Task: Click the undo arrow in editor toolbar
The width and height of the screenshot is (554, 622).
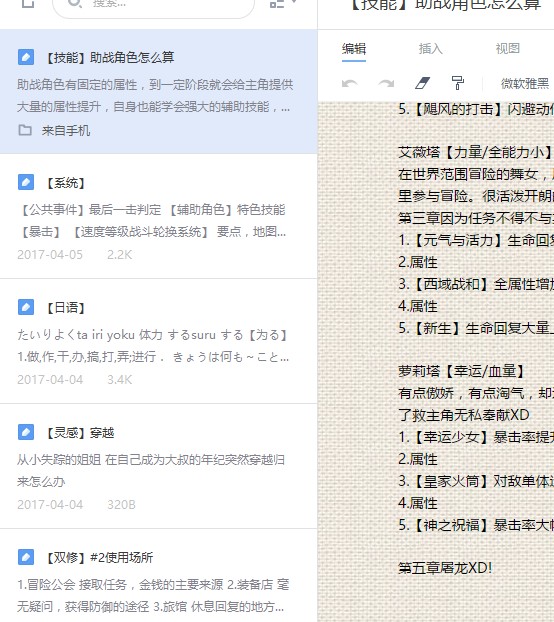Action: click(x=349, y=83)
